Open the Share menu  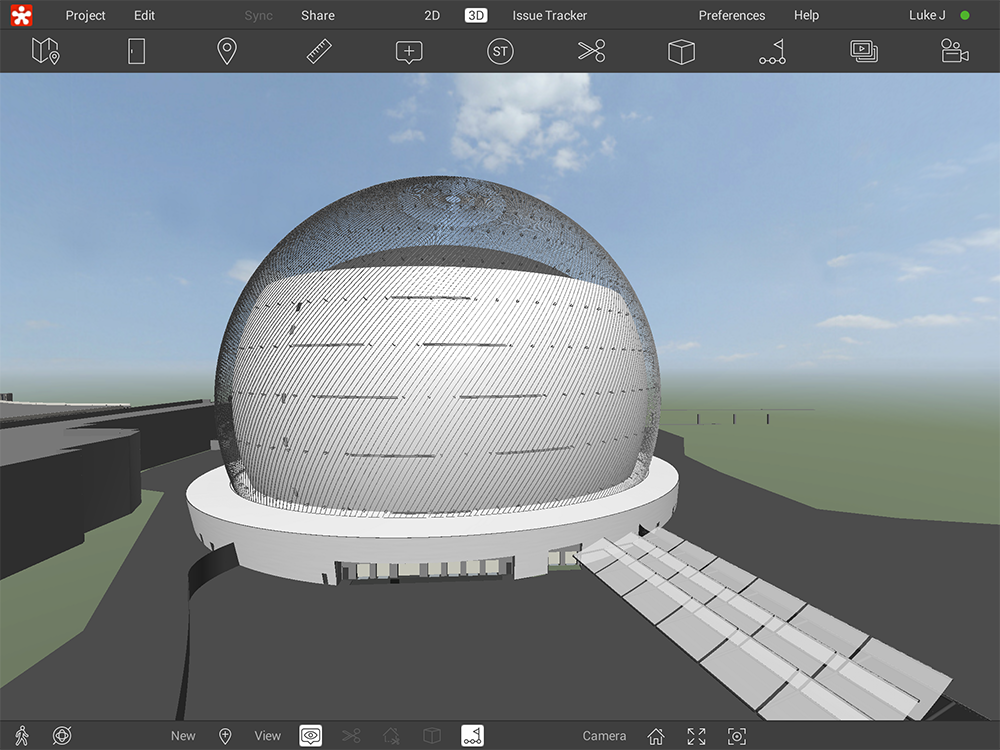pyautogui.click(x=318, y=15)
